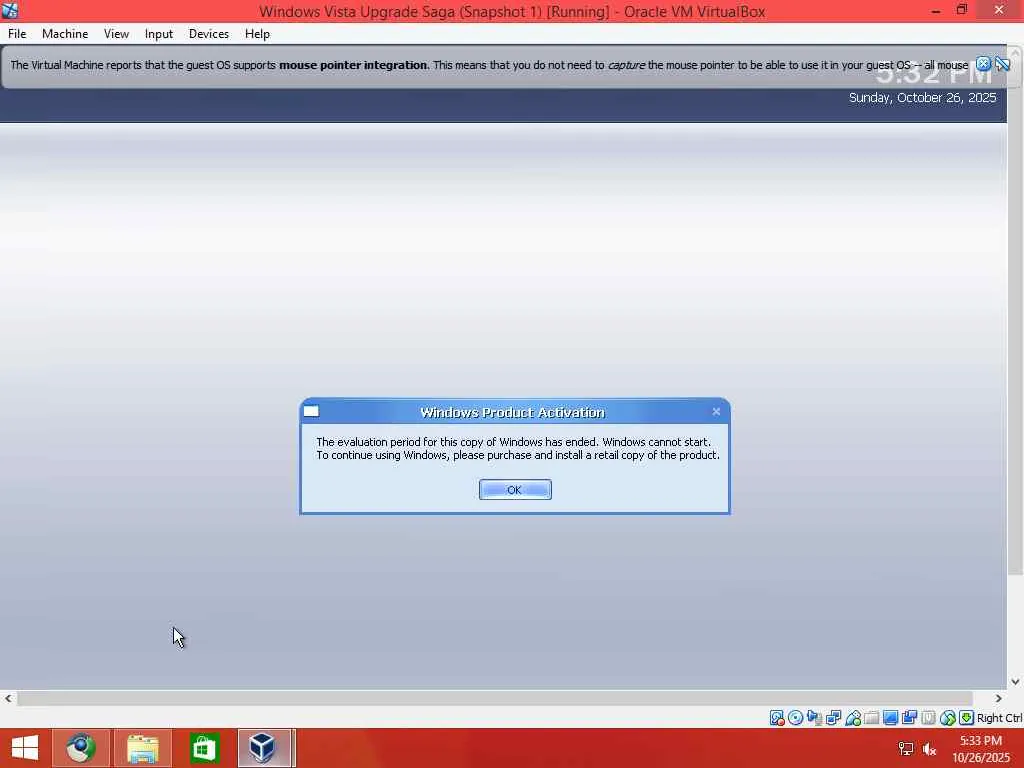Click the USB devices status icon
This screenshot has width=1024, height=768.
852,718
